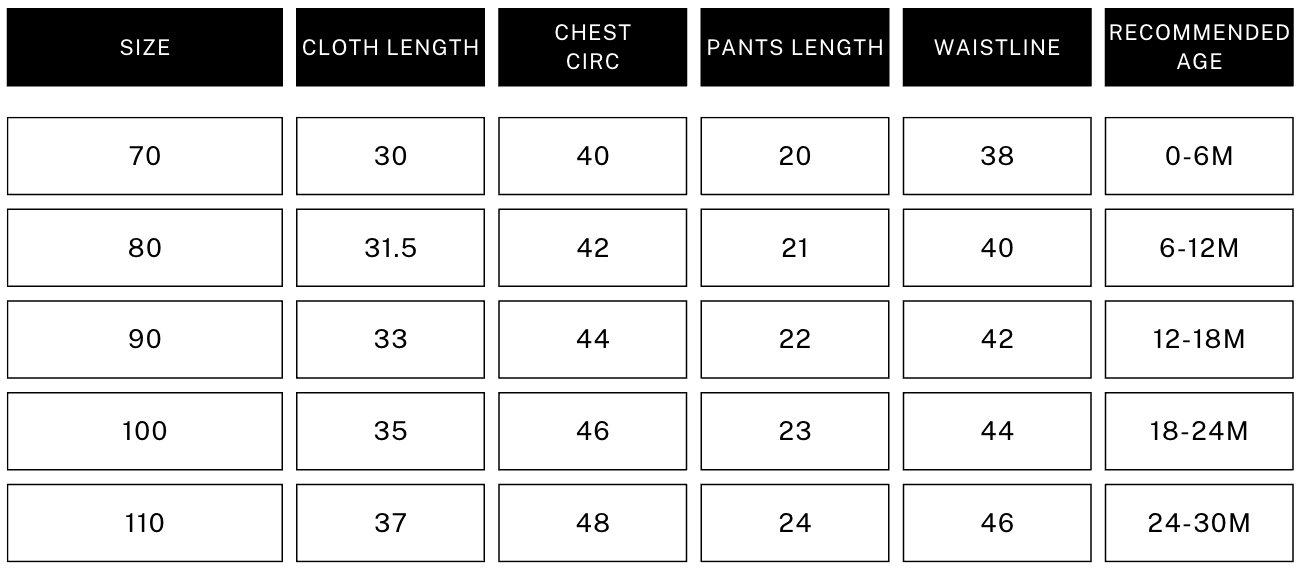Click the waistline 38 cell
Screen dimensions: 1300x570
[x=997, y=156]
